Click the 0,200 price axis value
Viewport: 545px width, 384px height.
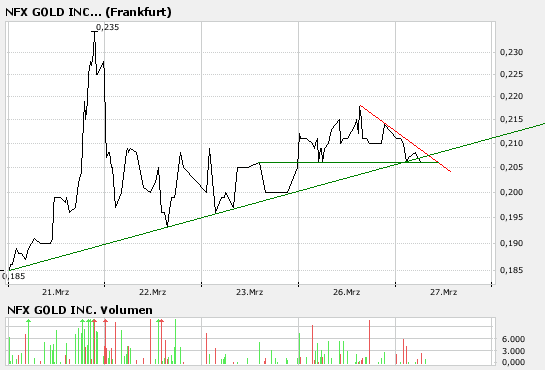(511, 192)
